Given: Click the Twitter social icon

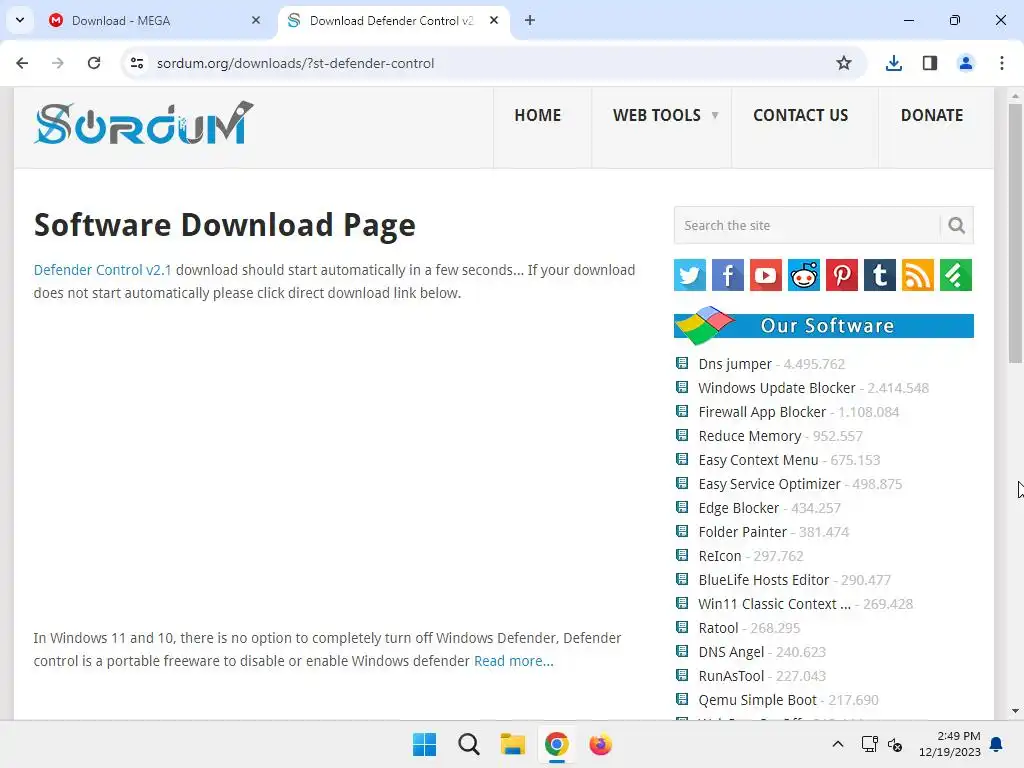Looking at the screenshot, I should [690, 275].
